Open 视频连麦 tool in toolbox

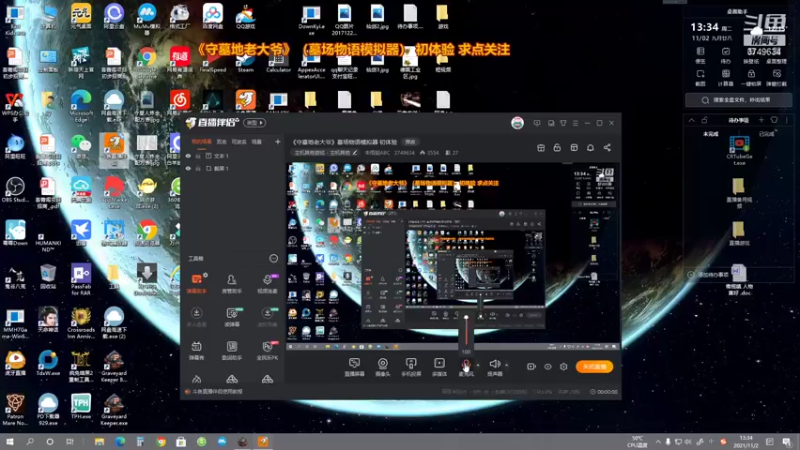tap(267, 283)
